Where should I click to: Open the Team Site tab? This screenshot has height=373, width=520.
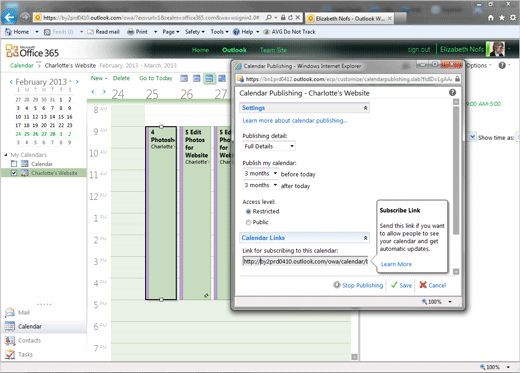click(x=273, y=50)
